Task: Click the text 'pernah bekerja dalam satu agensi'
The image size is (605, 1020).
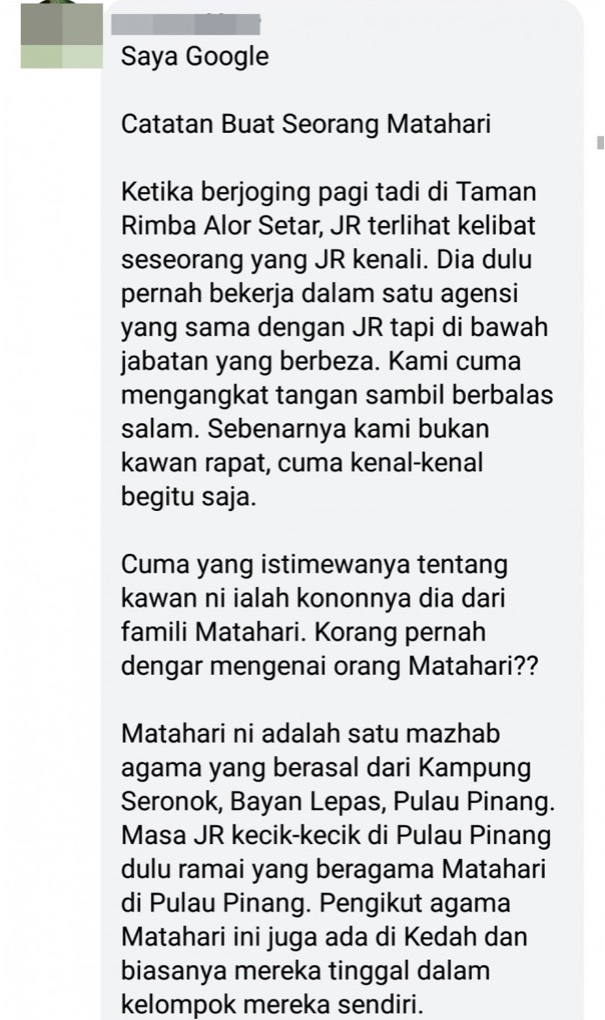Action: tap(319, 293)
